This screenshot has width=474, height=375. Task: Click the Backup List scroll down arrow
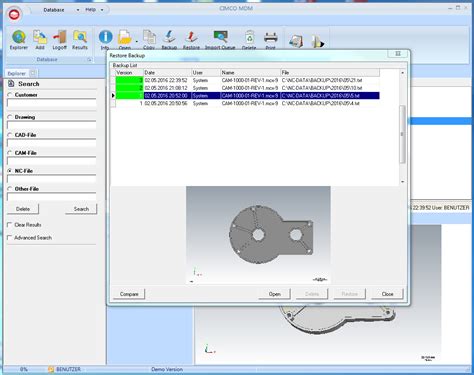(402, 182)
